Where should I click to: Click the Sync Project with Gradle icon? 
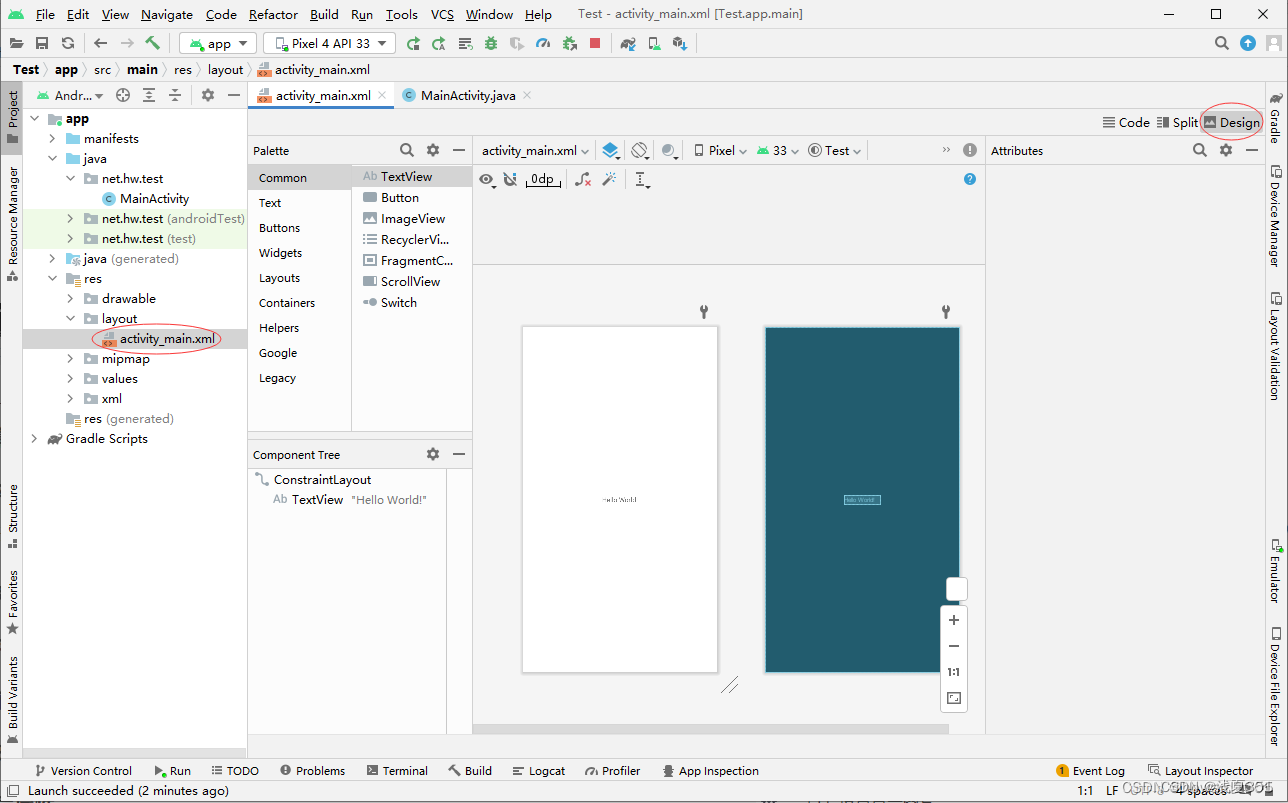(x=628, y=43)
